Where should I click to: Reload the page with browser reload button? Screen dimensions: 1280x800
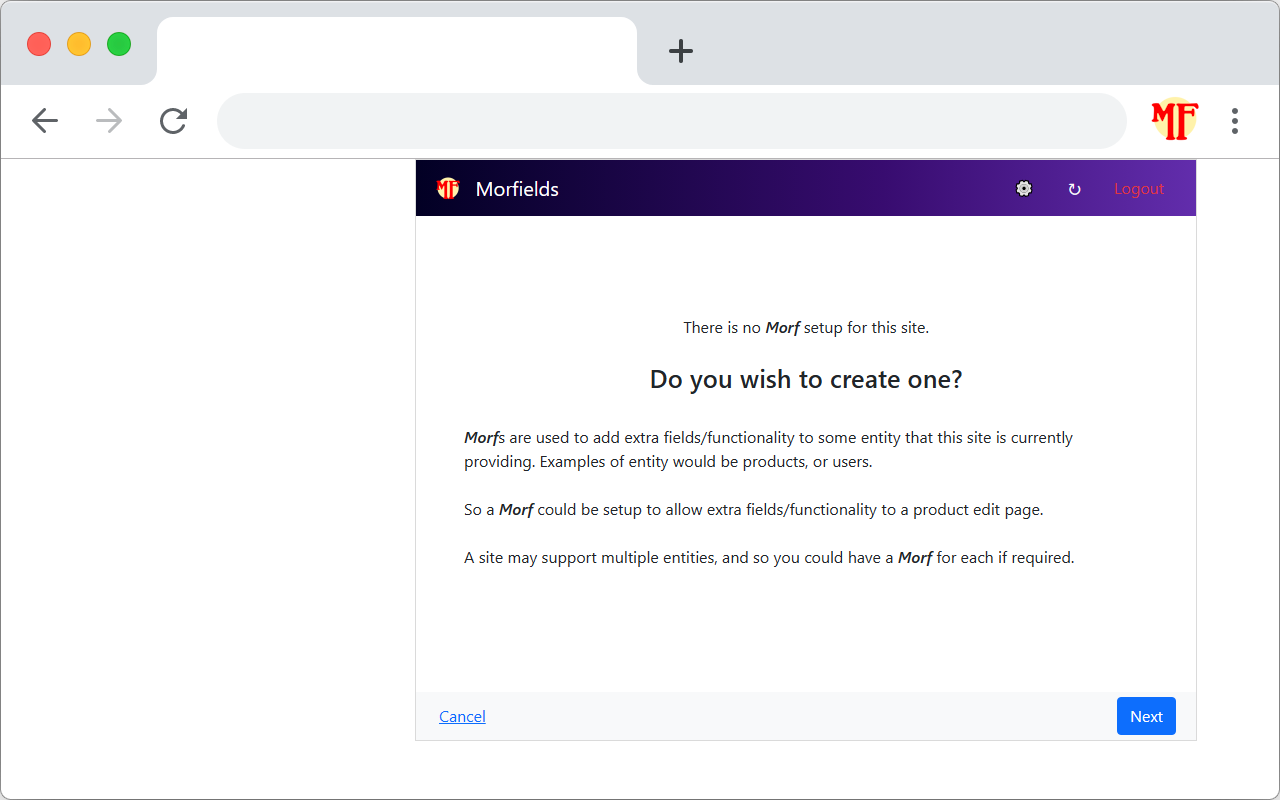[174, 121]
